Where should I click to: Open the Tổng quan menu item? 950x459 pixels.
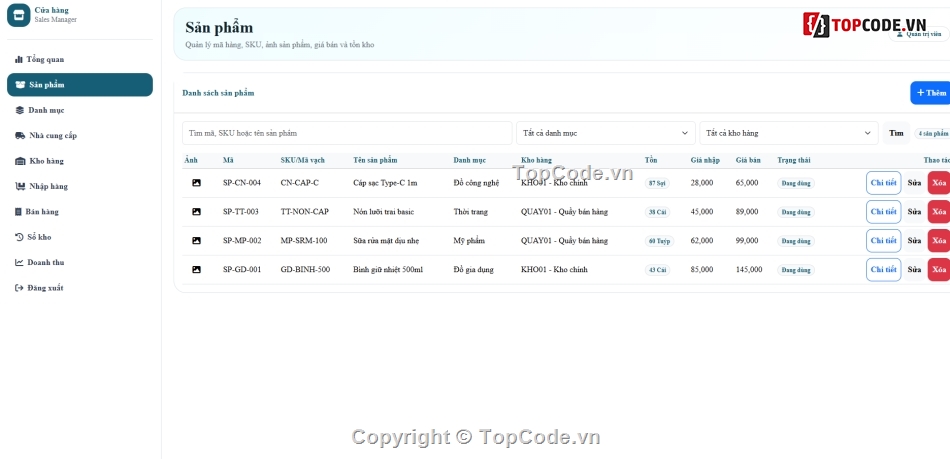click(80, 59)
